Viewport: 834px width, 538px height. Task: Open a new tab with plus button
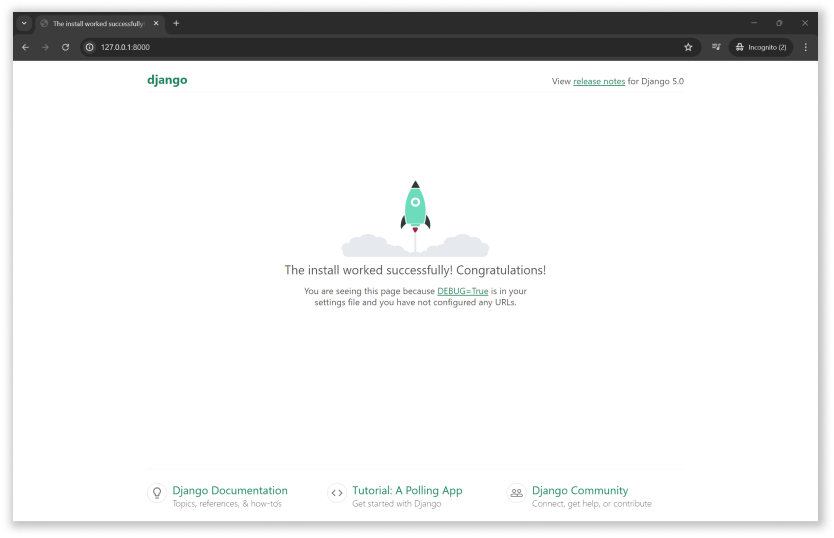tap(176, 23)
